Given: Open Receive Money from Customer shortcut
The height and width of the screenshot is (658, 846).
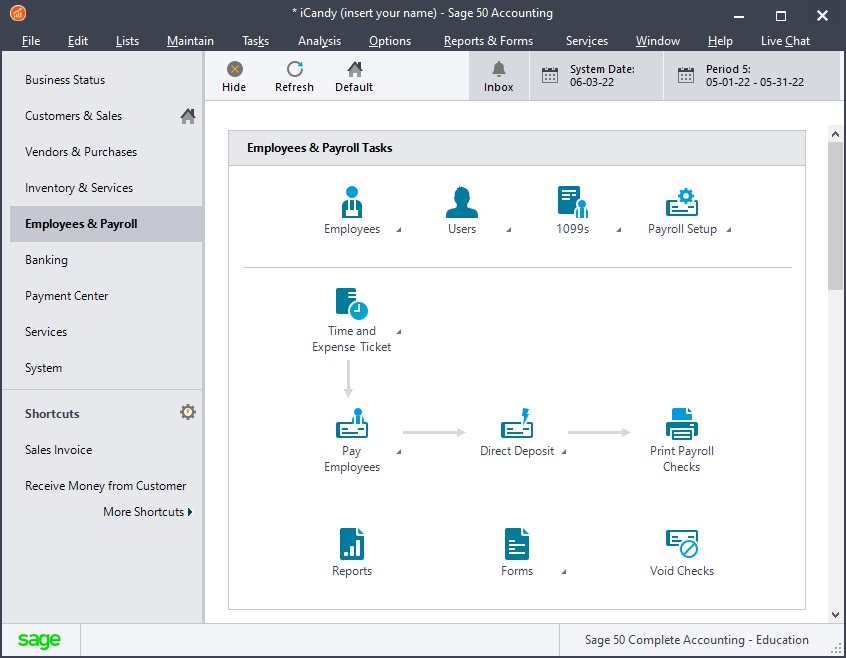Looking at the screenshot, I should [106, 486].
